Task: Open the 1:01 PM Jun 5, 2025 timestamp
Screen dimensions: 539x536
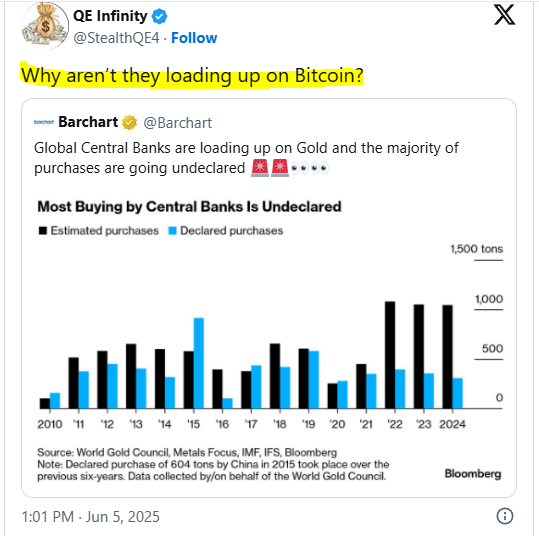Action: click(x=91, y=516)
